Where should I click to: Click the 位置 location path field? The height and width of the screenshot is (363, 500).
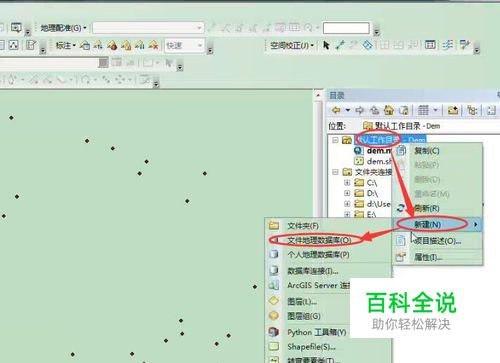(429, 126)
